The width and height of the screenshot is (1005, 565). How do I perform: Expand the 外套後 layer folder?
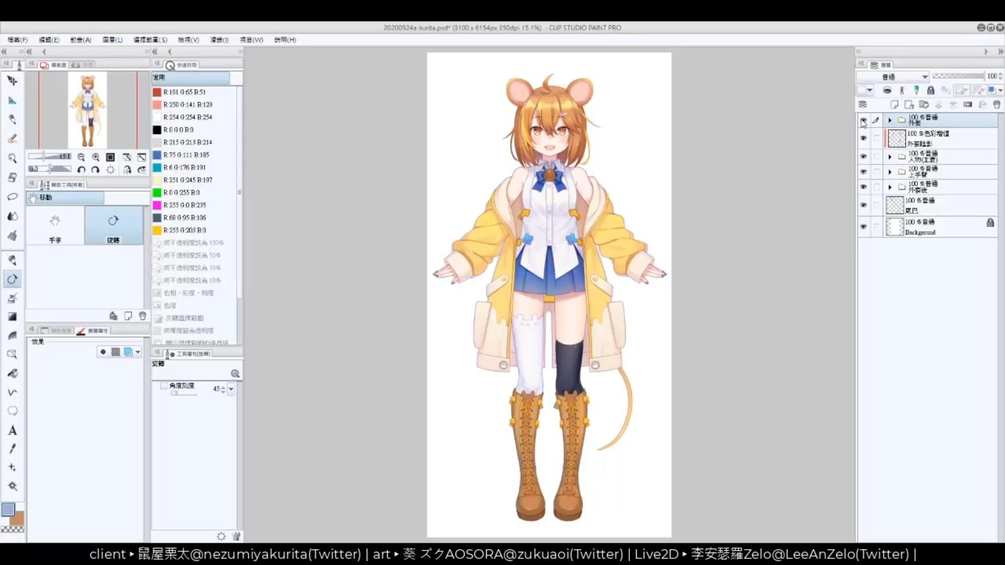[890, 187]
